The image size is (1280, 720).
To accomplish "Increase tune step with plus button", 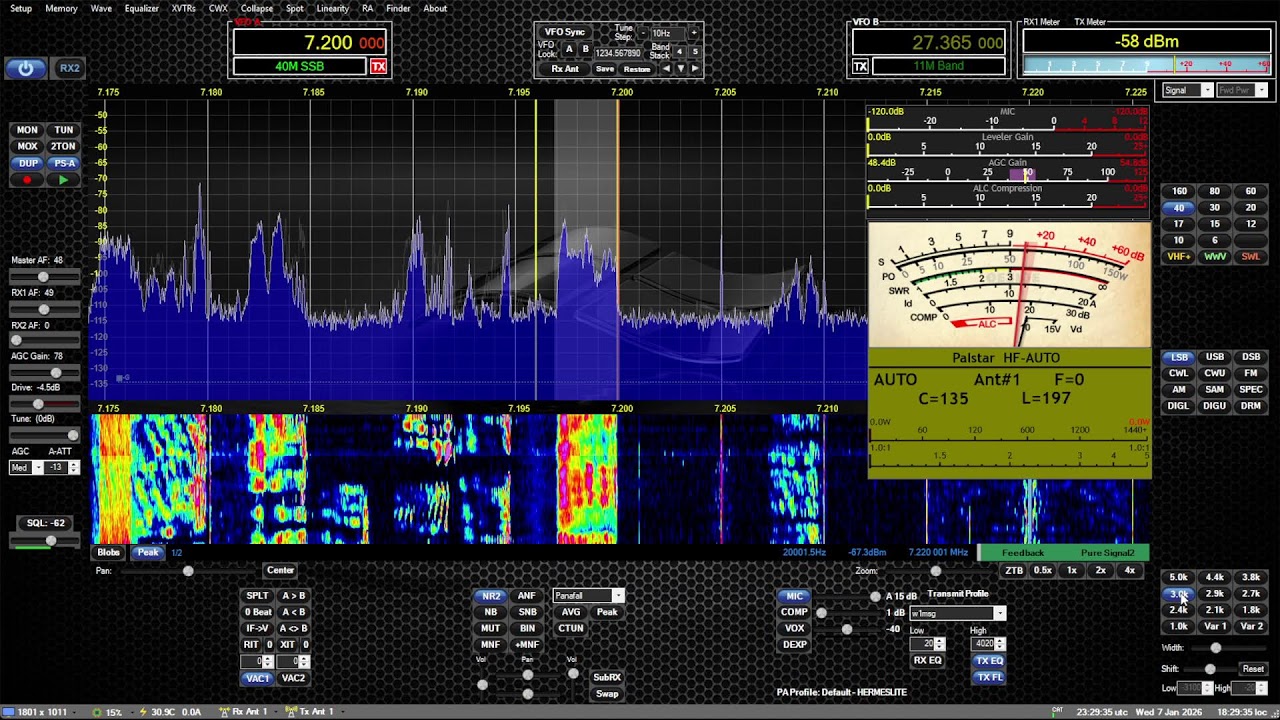I will pyautogui.click(x=693, y=33).
